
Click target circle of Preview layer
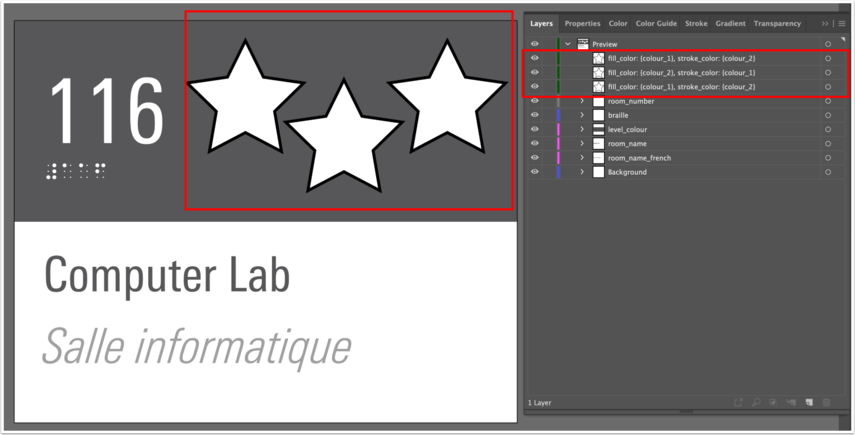(828, 44)
